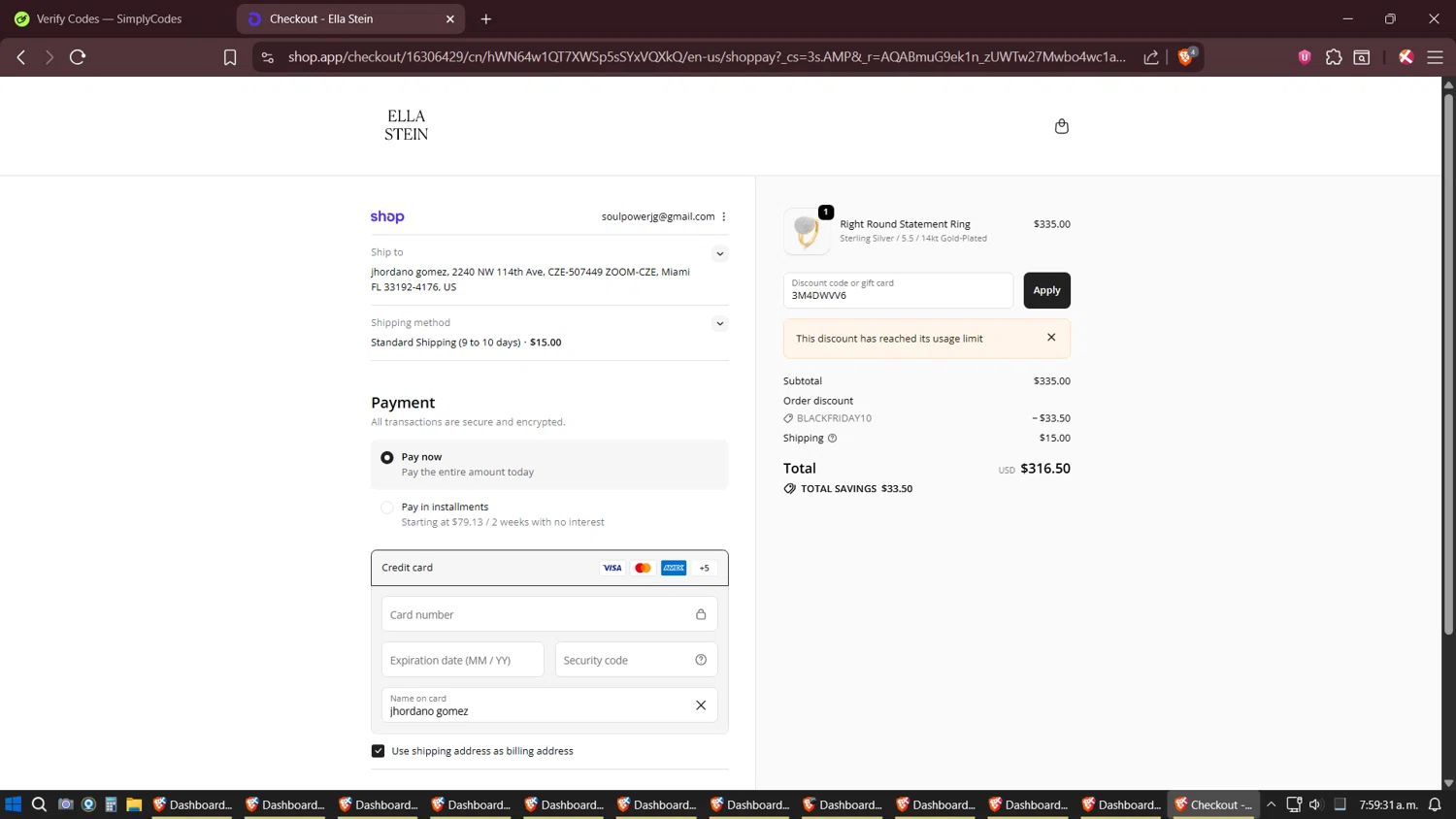
Task: Click the Mastercard icon
Action: (643, 568)
